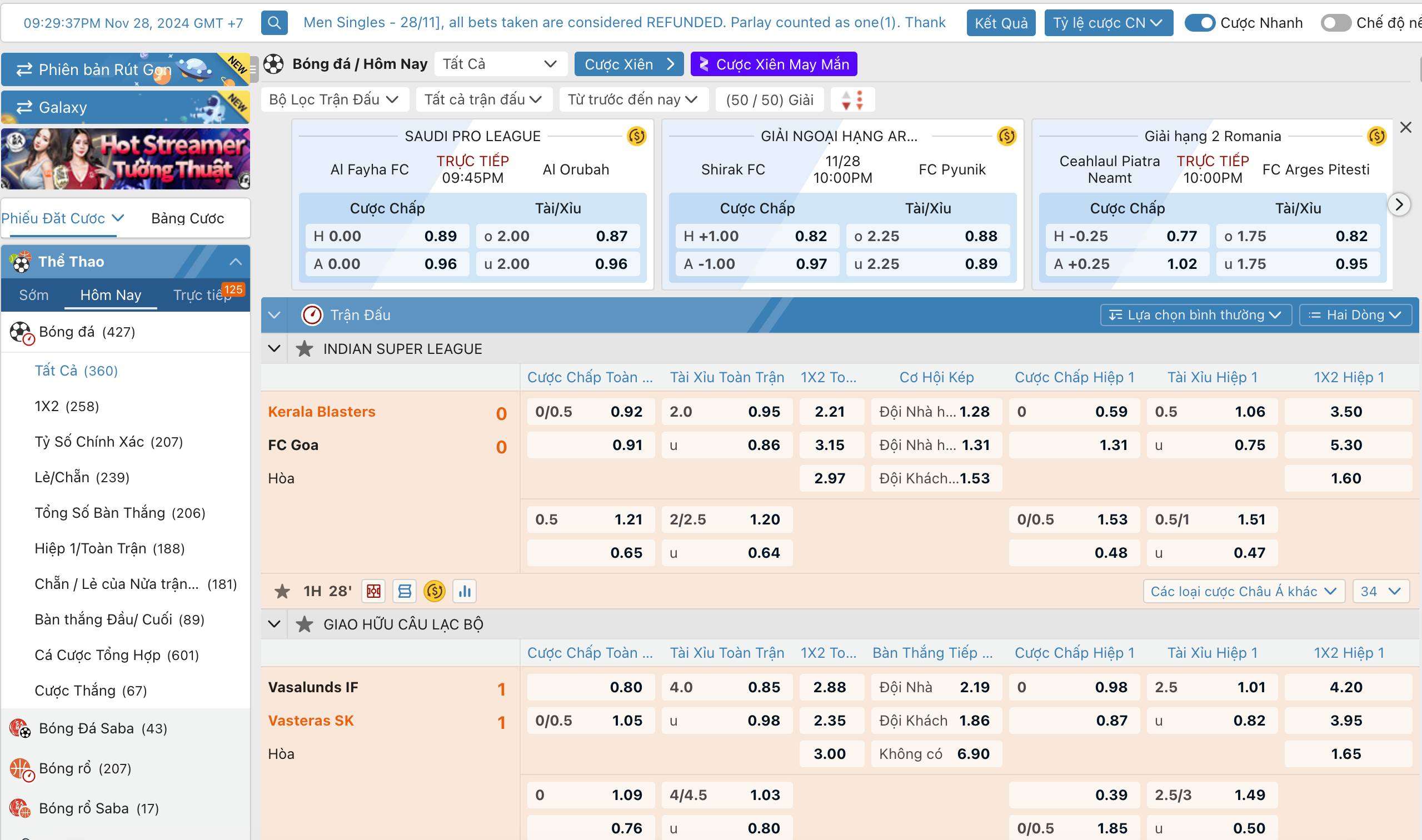
Task: Collapse the Giao Hữu Câu Lạc Bộ section
Action: point(275,624)
